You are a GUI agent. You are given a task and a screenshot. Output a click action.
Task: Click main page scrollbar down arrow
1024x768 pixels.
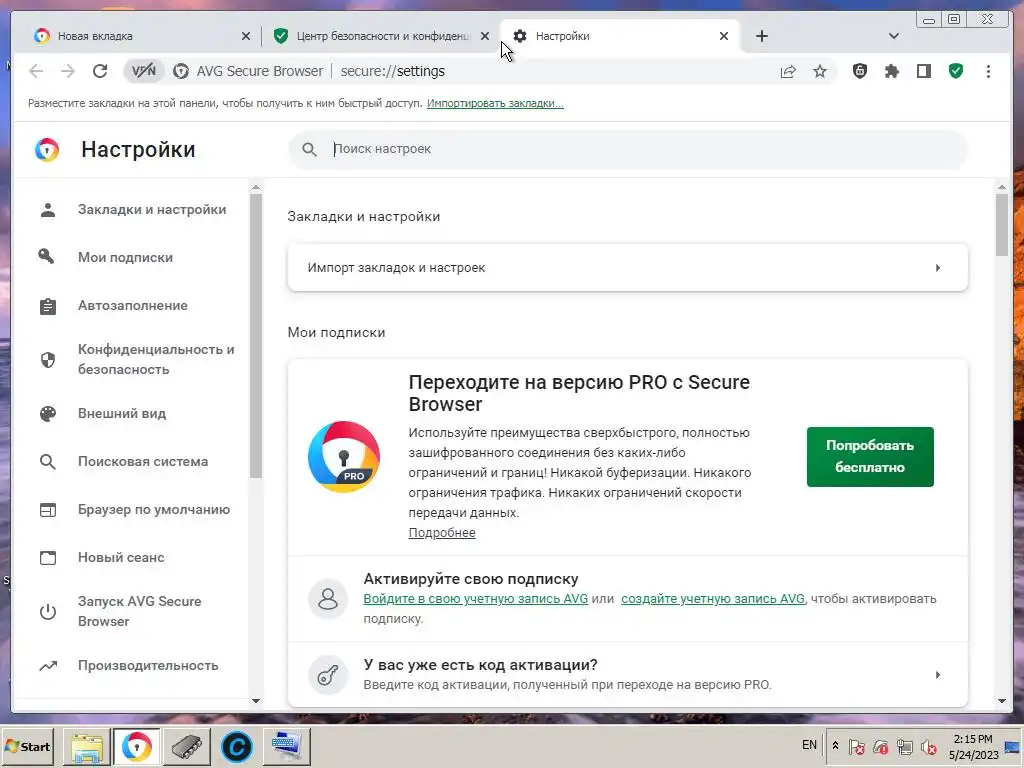[1002, 701]
